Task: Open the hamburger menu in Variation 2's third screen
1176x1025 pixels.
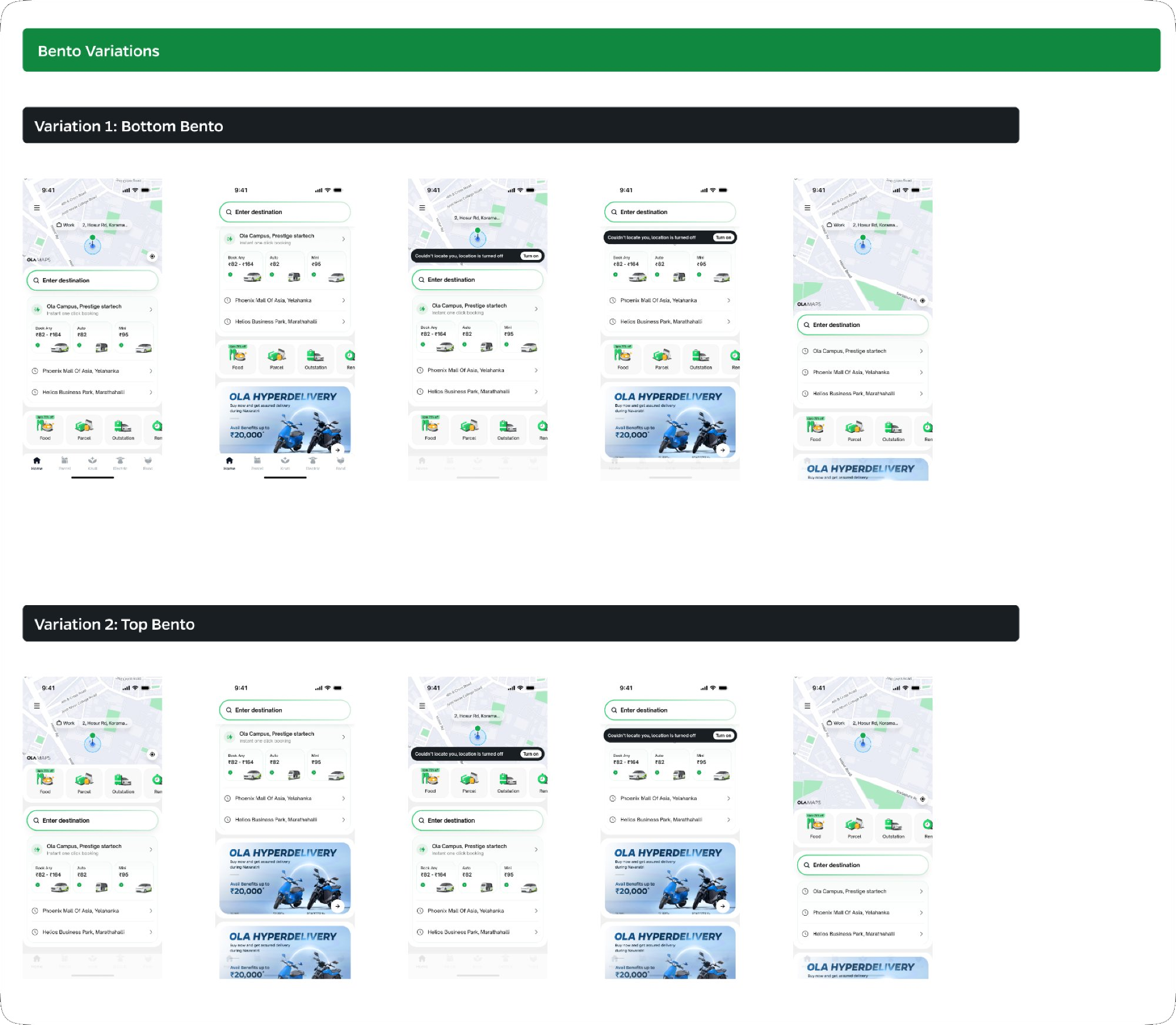Action: pyautogui.click(x=422, y=706)
